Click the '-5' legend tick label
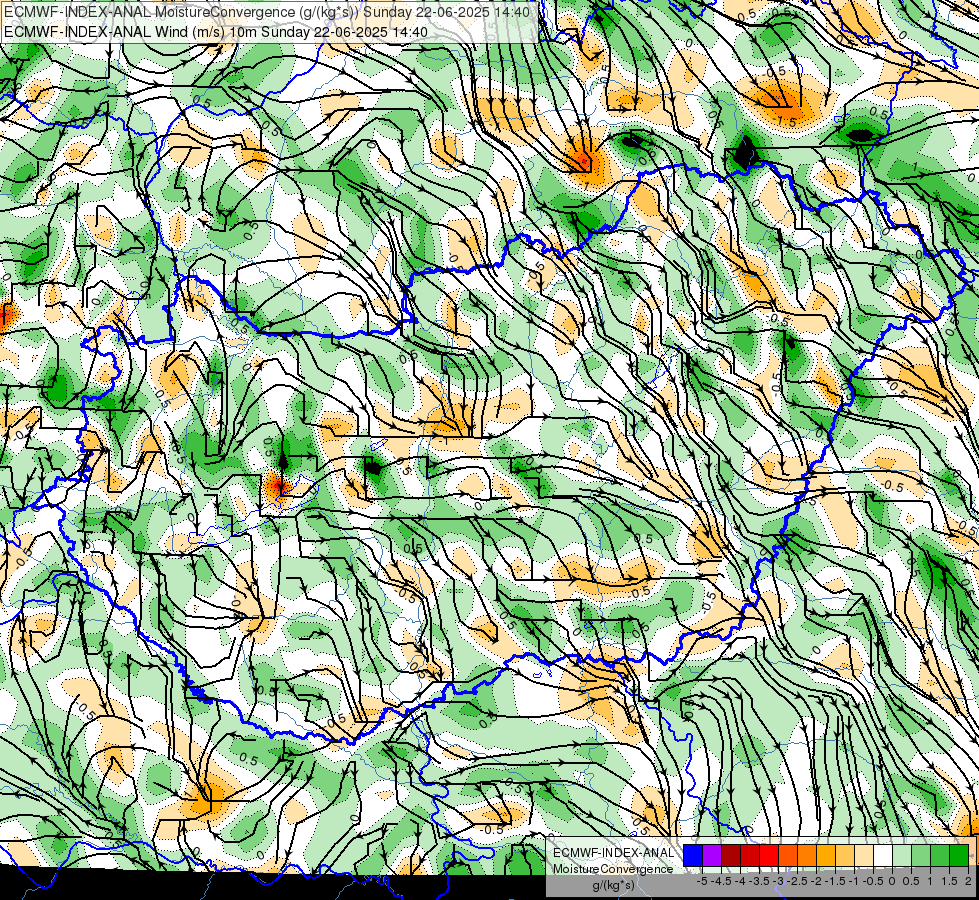Screen dimensions: 979x900 coord(702,881)
